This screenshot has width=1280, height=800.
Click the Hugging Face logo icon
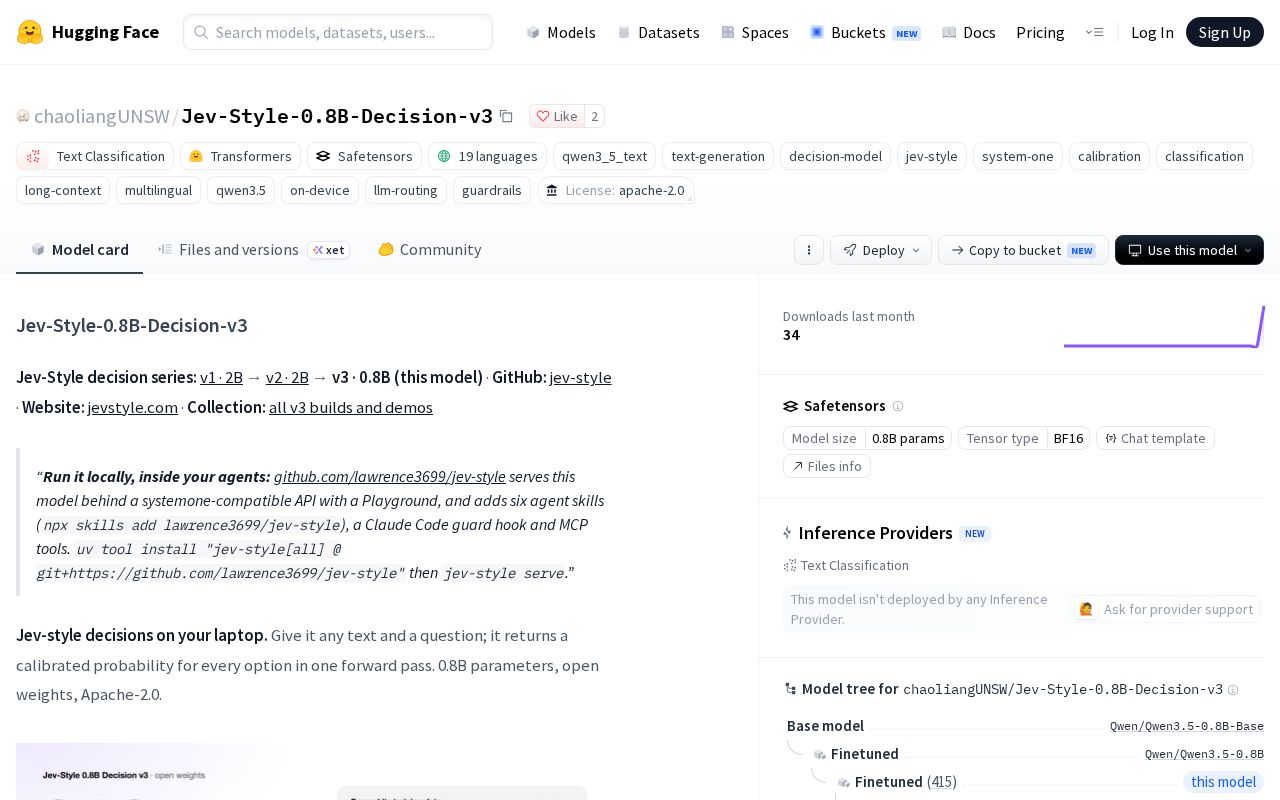coord(30,32)
